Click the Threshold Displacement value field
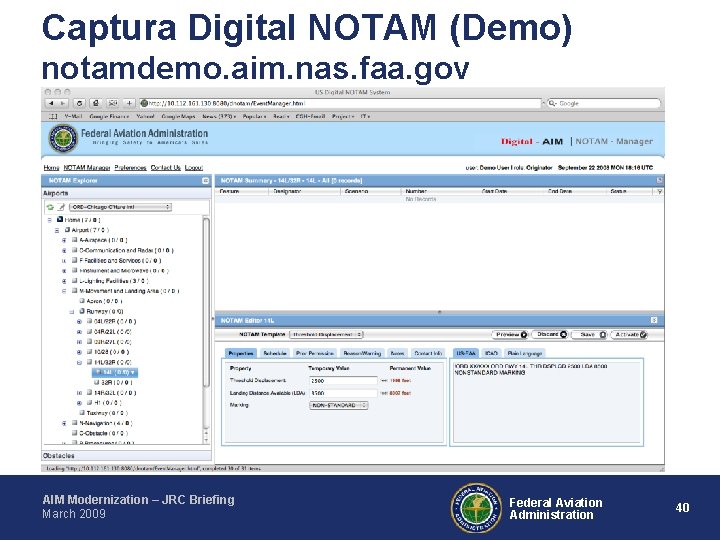 343,381
